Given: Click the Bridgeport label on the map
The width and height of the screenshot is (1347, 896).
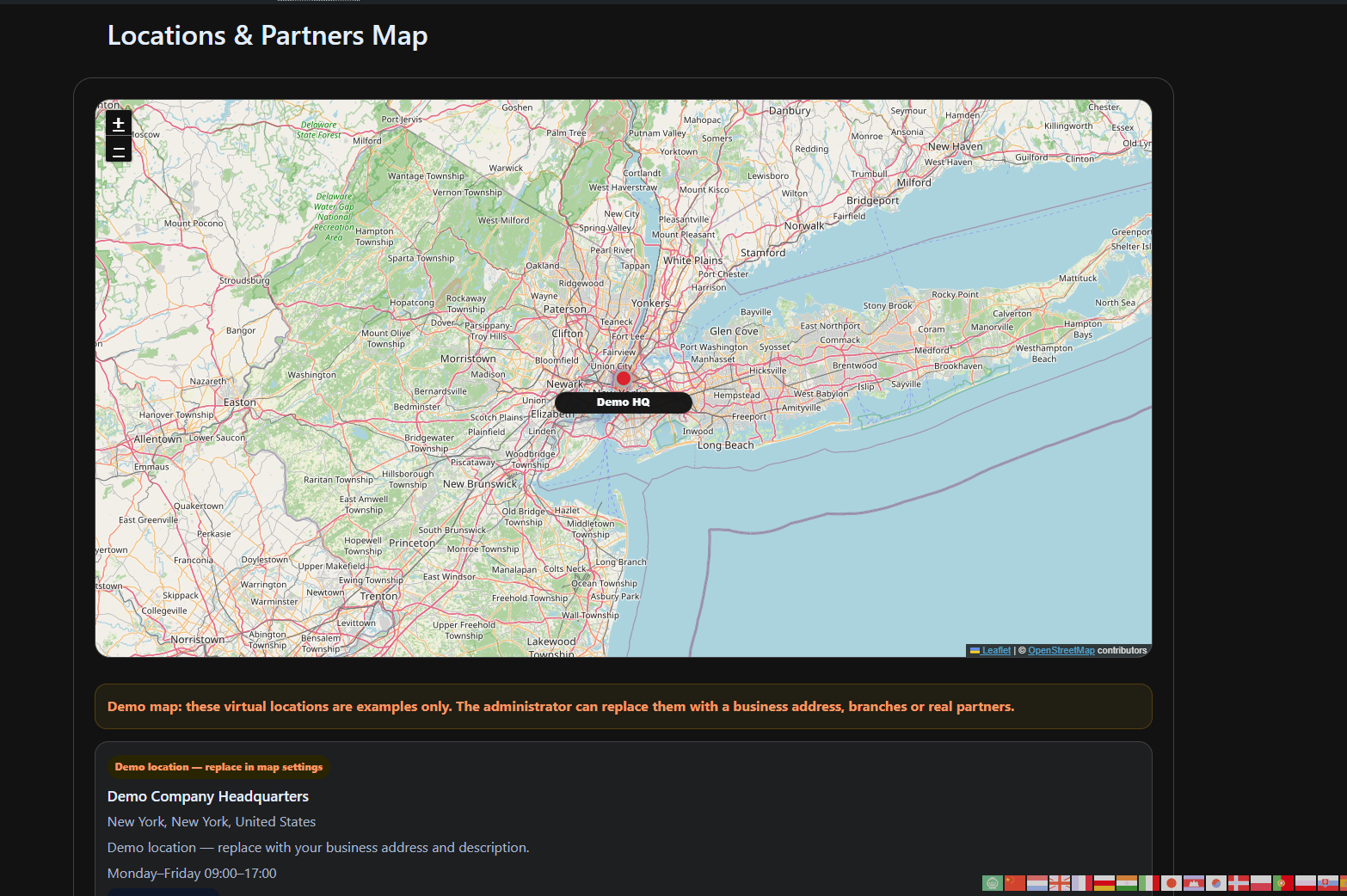Looking at the screenshot, I should click(x=872, y=201).
